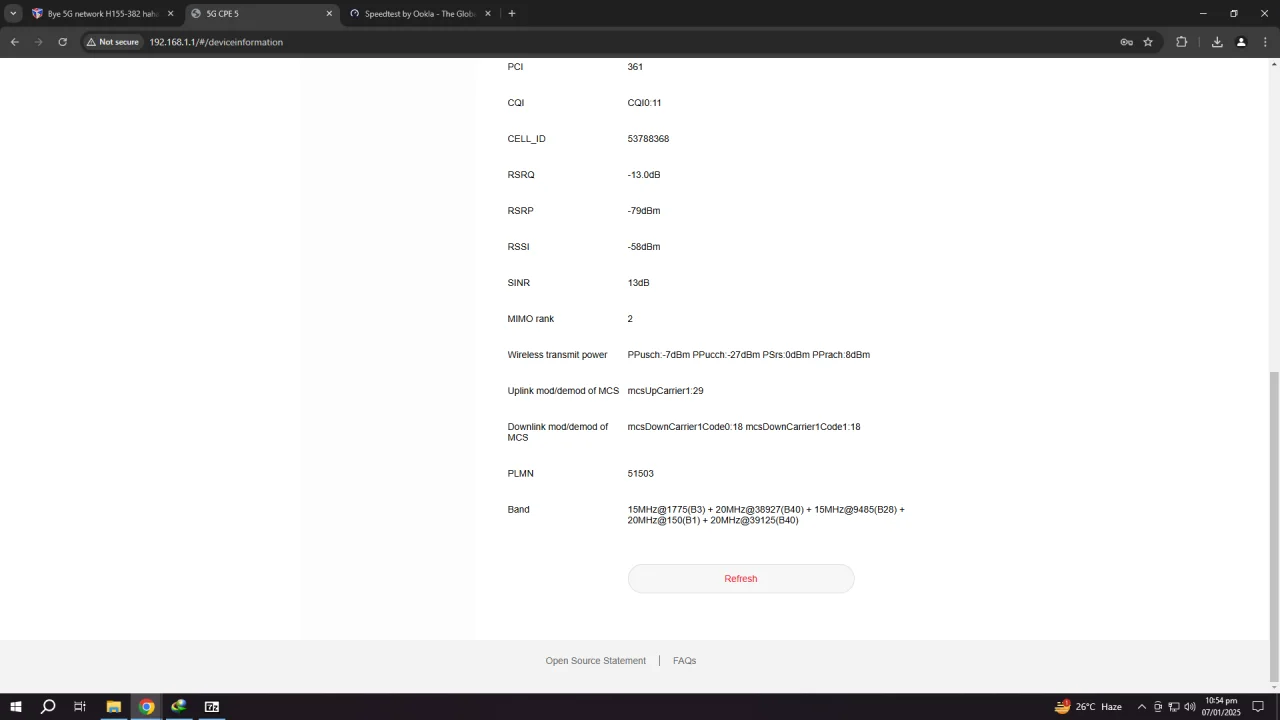Open the Open Source Statement link
Viewport: 1280px width, 720px height.
pyautogui.click(x=596, y=661)
